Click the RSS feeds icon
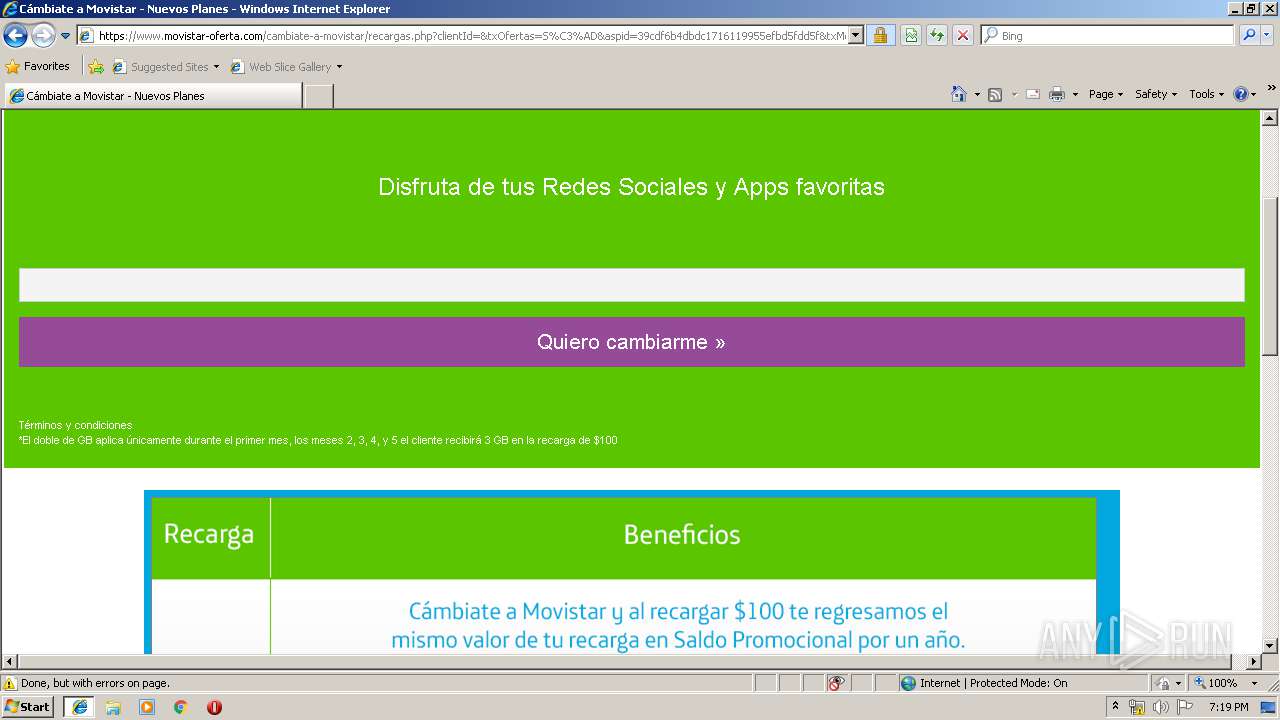The width and height of the screenshot is (1280, 720). pyautogui.click(x=995, y=94)
